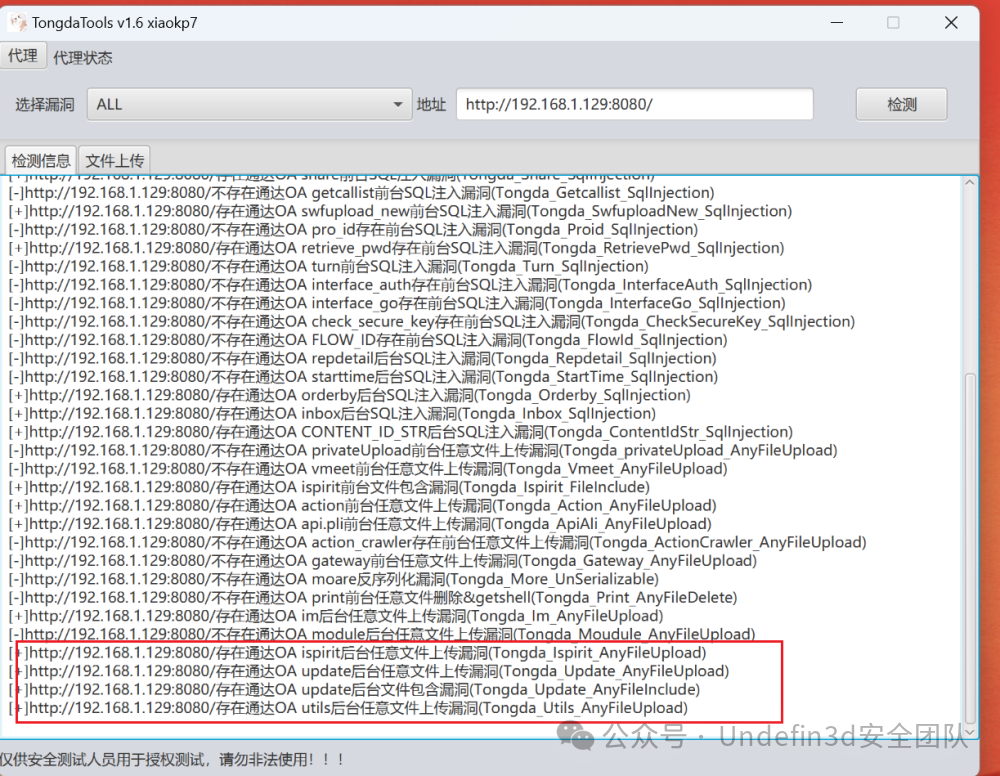Switch to the 文件上传 tab
1000x776 pixels.
pos(115,160)
